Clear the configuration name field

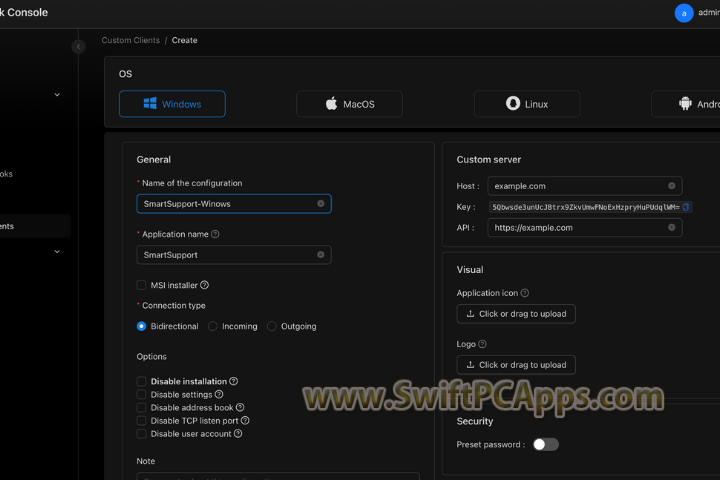[x=321, y=203]
